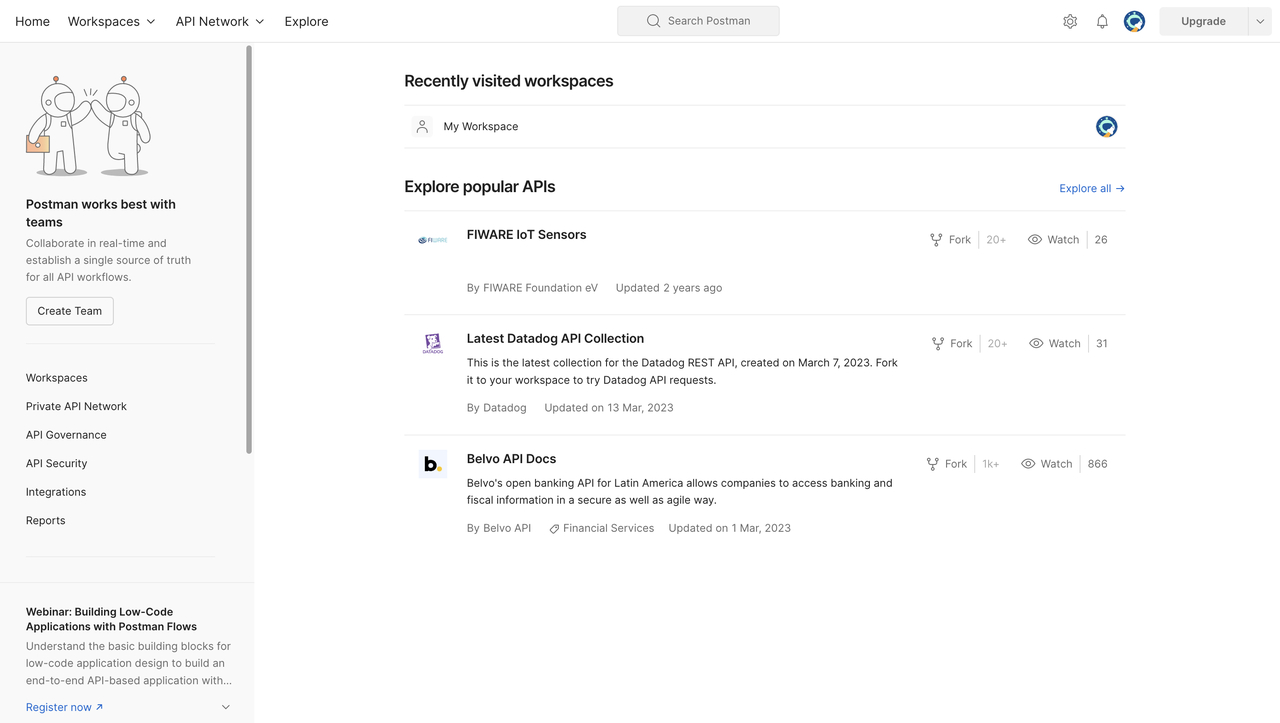This screenshot has width=1280, height=723.
Task: Click the Datadog collection logo
Action: pos(432,344)
